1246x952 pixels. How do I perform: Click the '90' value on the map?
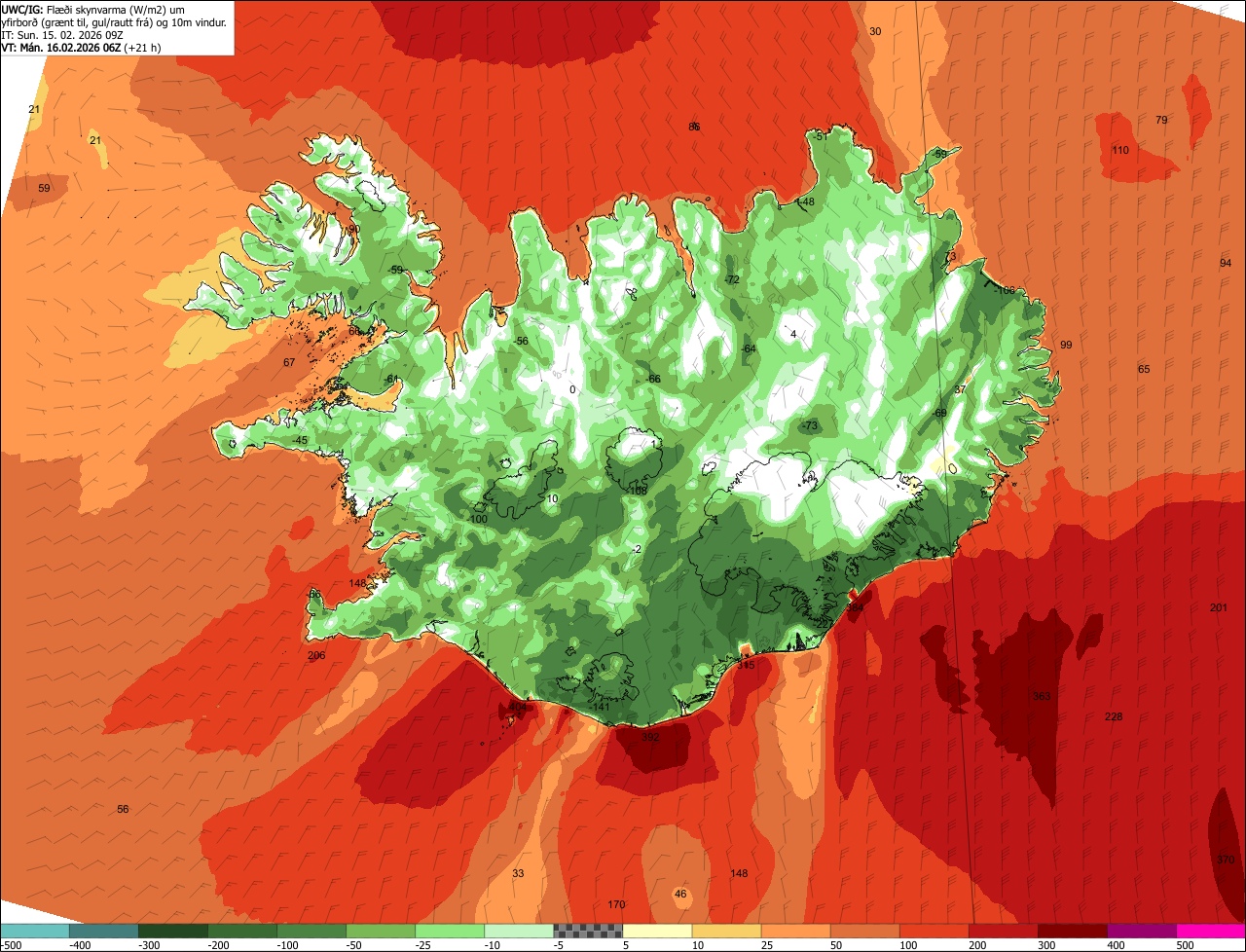click(354, 229)
